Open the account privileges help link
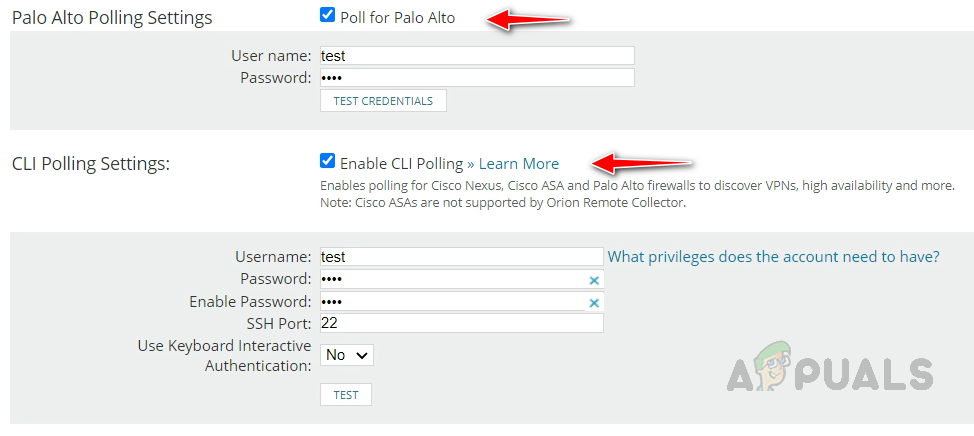Image resolution: width=974 pixels, height=436 pixels. click(773, 257)
